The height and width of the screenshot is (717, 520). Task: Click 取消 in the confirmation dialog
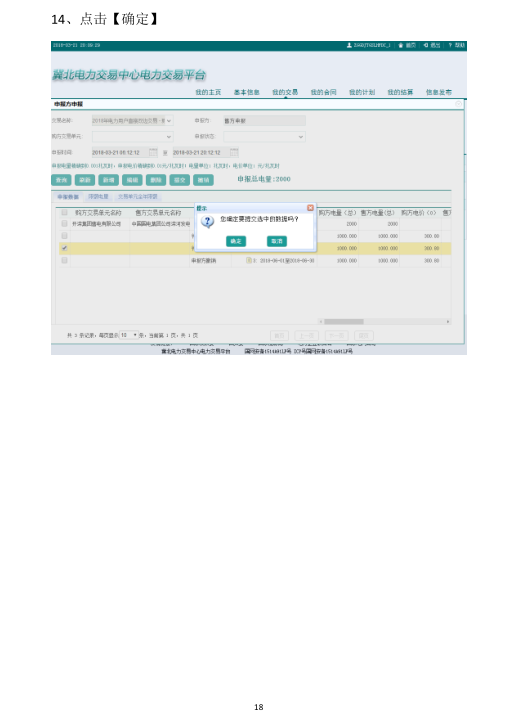(x=277, y=241)
